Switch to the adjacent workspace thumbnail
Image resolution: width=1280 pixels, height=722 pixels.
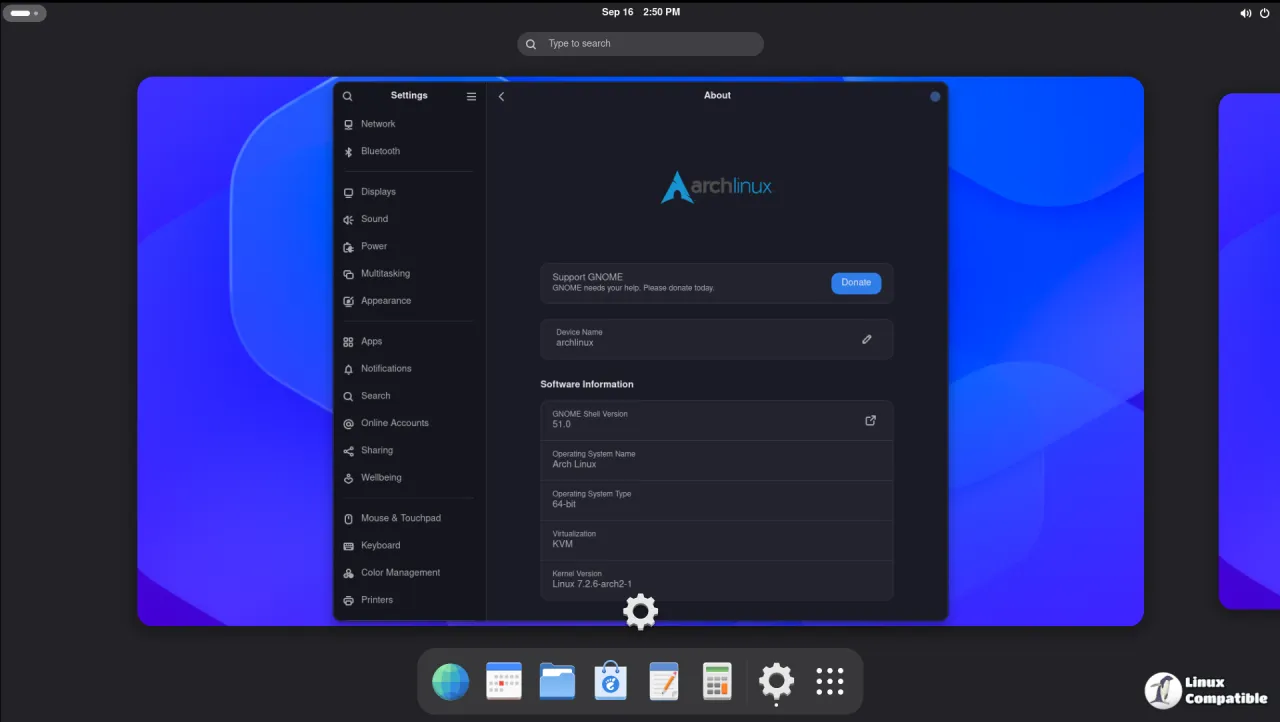[1249, 350]
